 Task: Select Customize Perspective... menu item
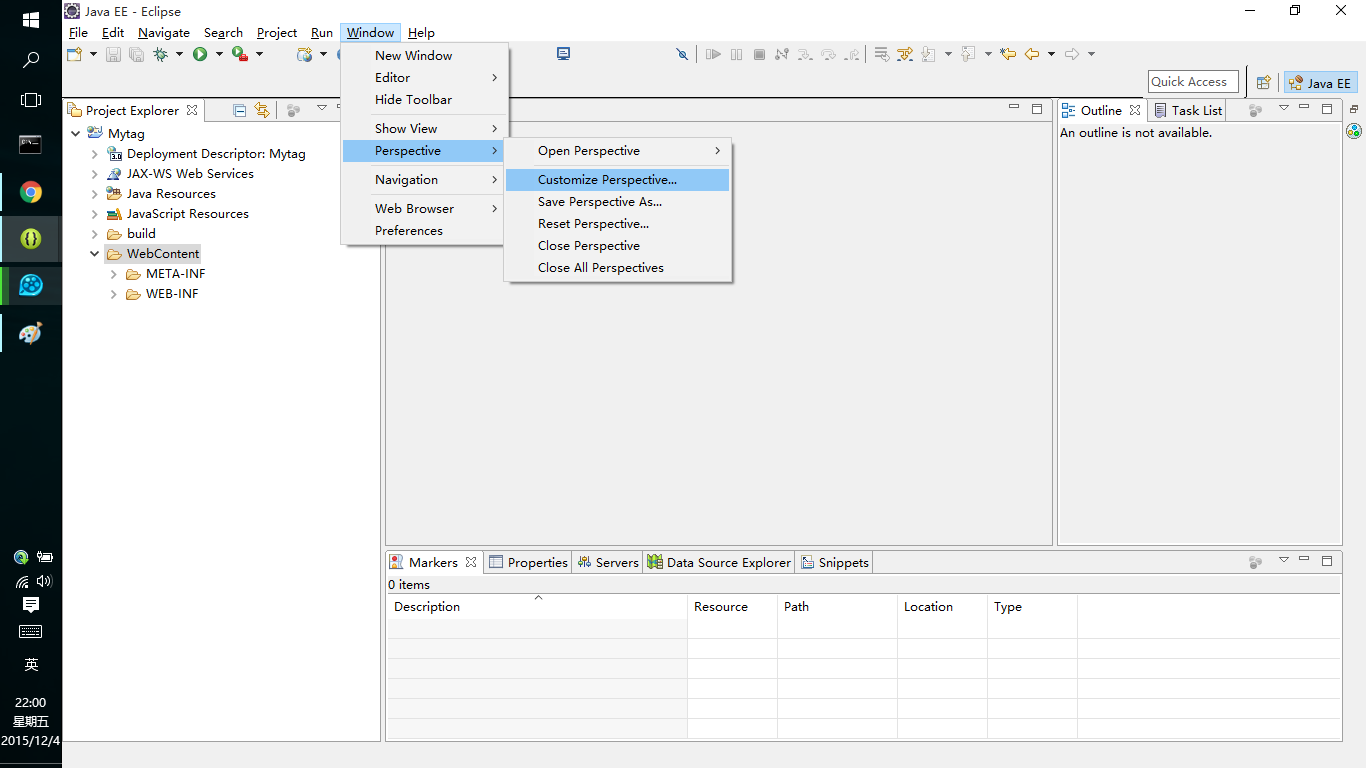click(618, 180)
